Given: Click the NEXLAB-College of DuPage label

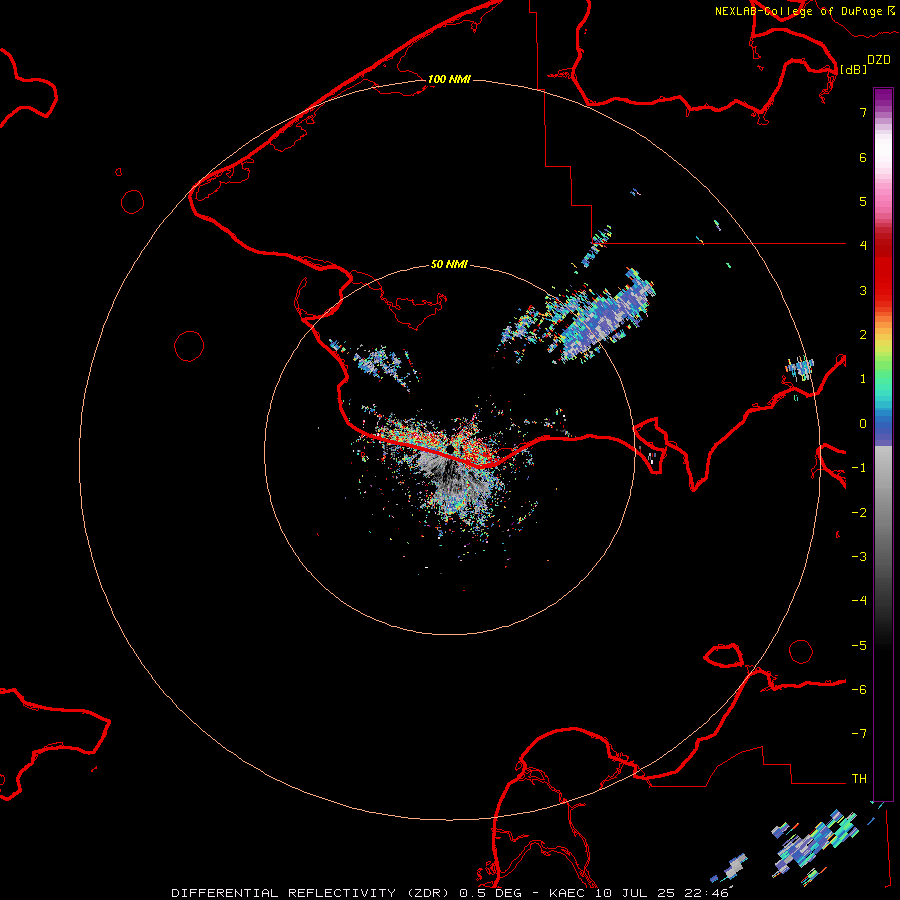Looking at the screenshot, I should tap(804, 11).
